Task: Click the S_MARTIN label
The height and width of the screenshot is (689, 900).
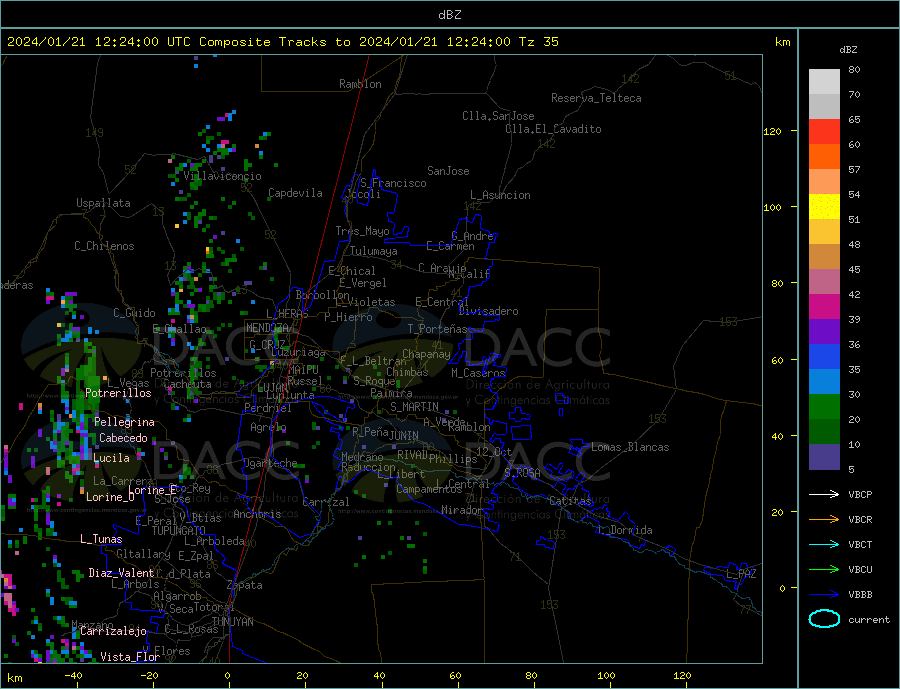Action: click(414, 407)
